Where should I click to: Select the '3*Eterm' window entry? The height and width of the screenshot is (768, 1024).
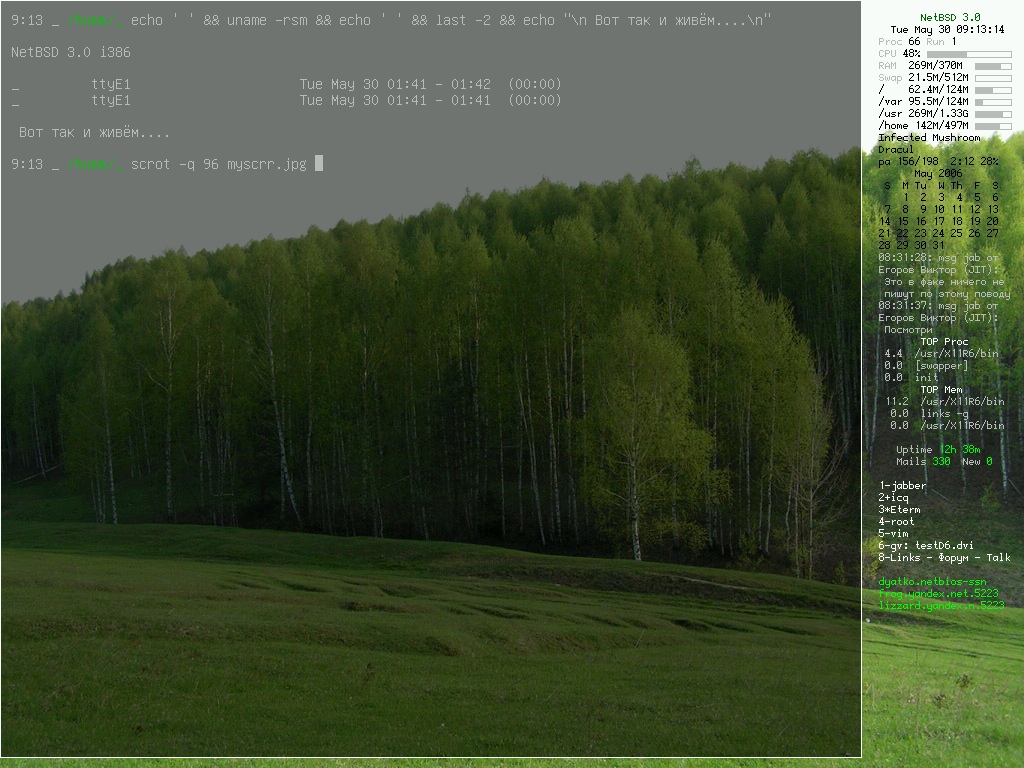pyautogui.click(x=899, y=509)
